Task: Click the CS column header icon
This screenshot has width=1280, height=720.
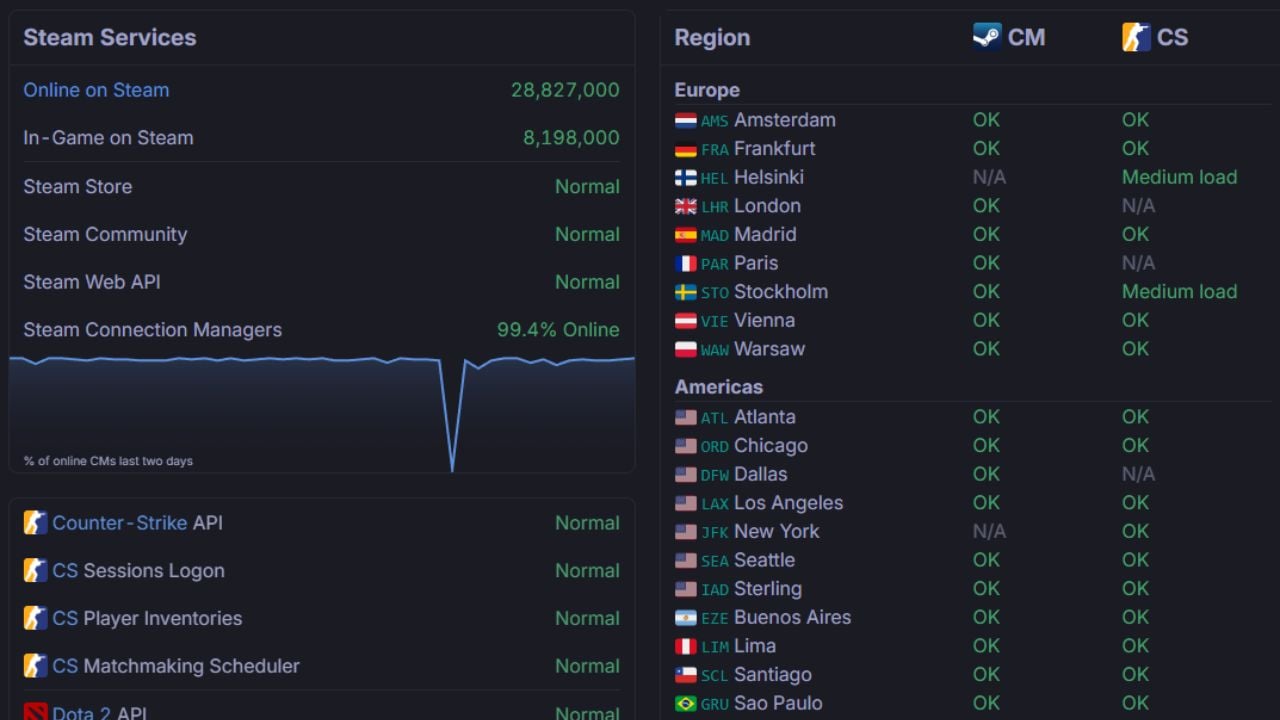Action: click(x=1135, y=37)
